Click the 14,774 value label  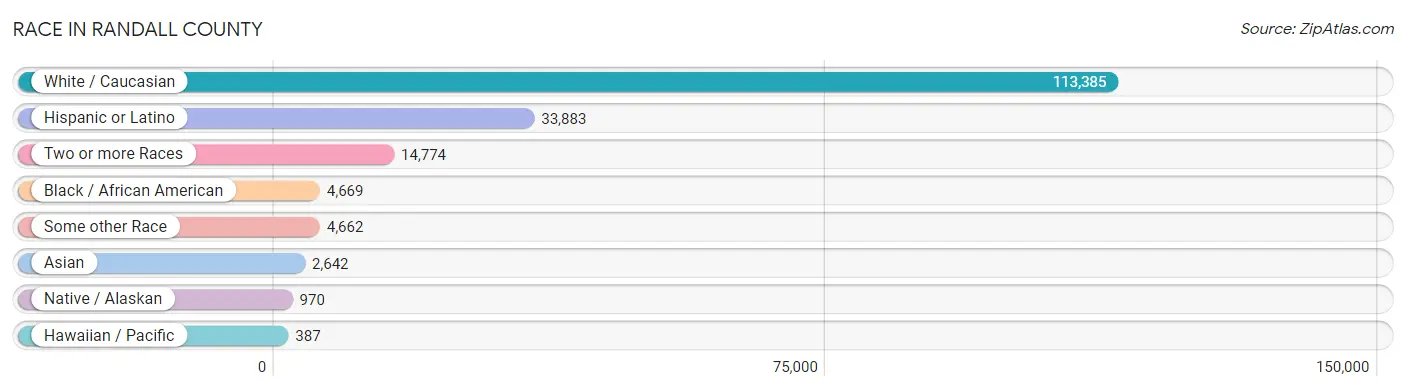(x=424, y=154)
